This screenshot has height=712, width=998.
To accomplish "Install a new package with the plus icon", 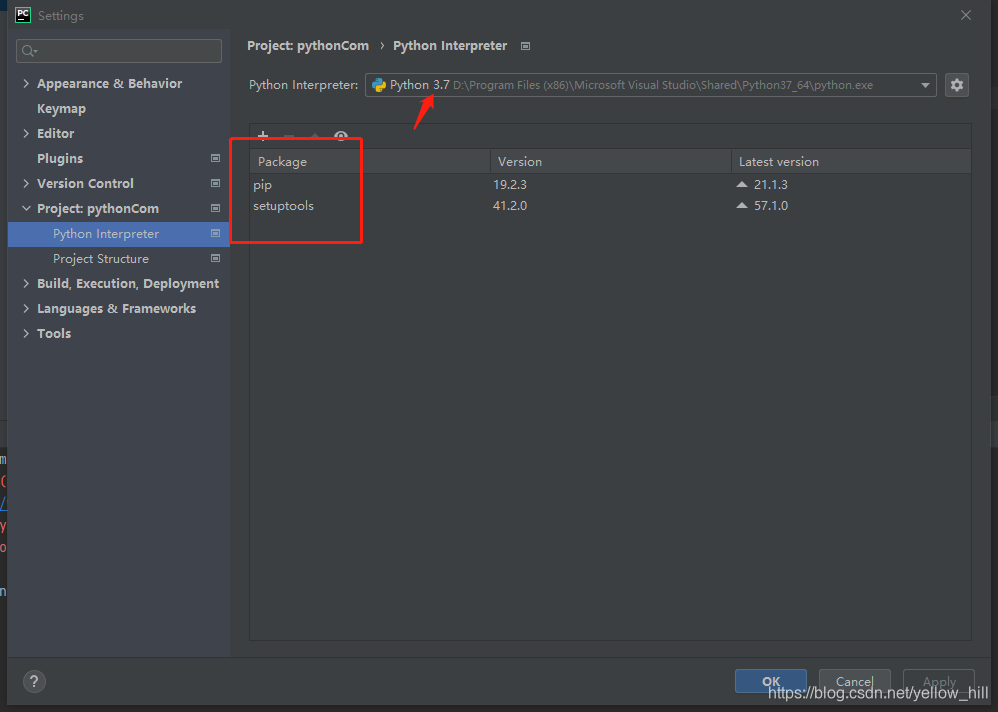I will click(263, 136).
